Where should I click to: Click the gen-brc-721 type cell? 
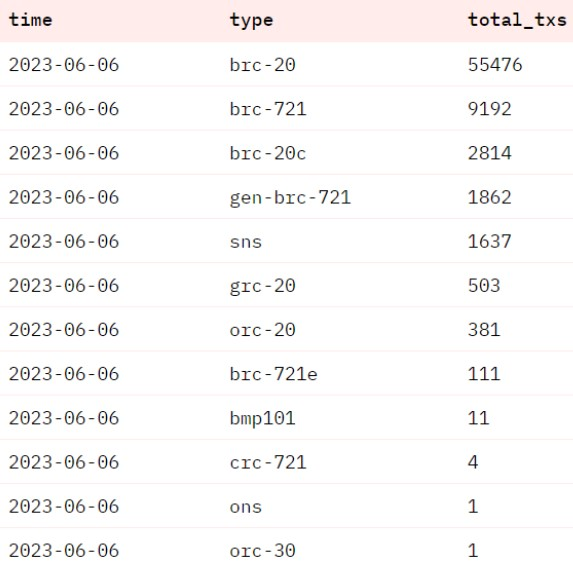[x=290, y=198]
